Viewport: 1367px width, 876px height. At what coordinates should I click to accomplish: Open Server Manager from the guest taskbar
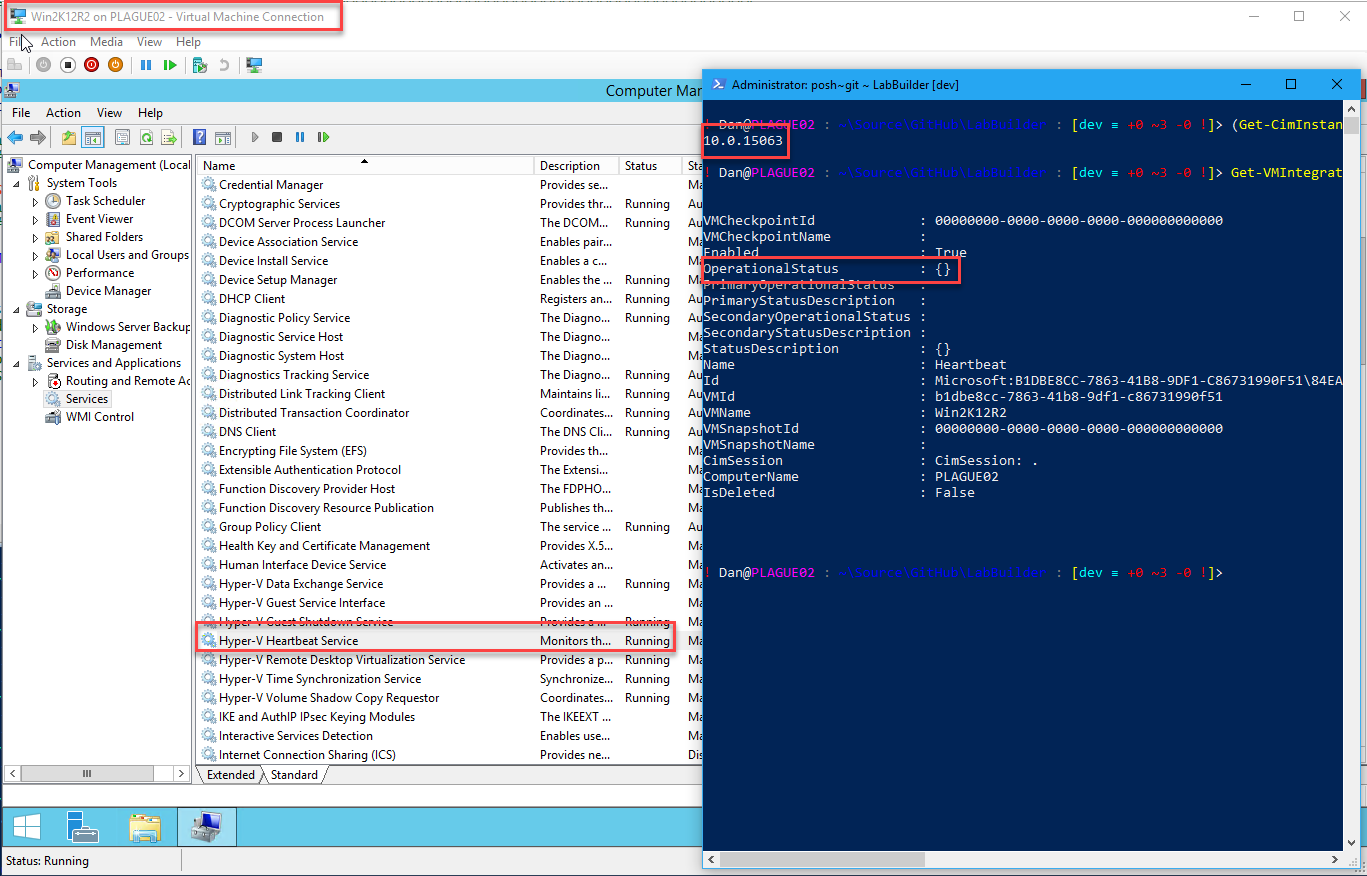[82, 827]
